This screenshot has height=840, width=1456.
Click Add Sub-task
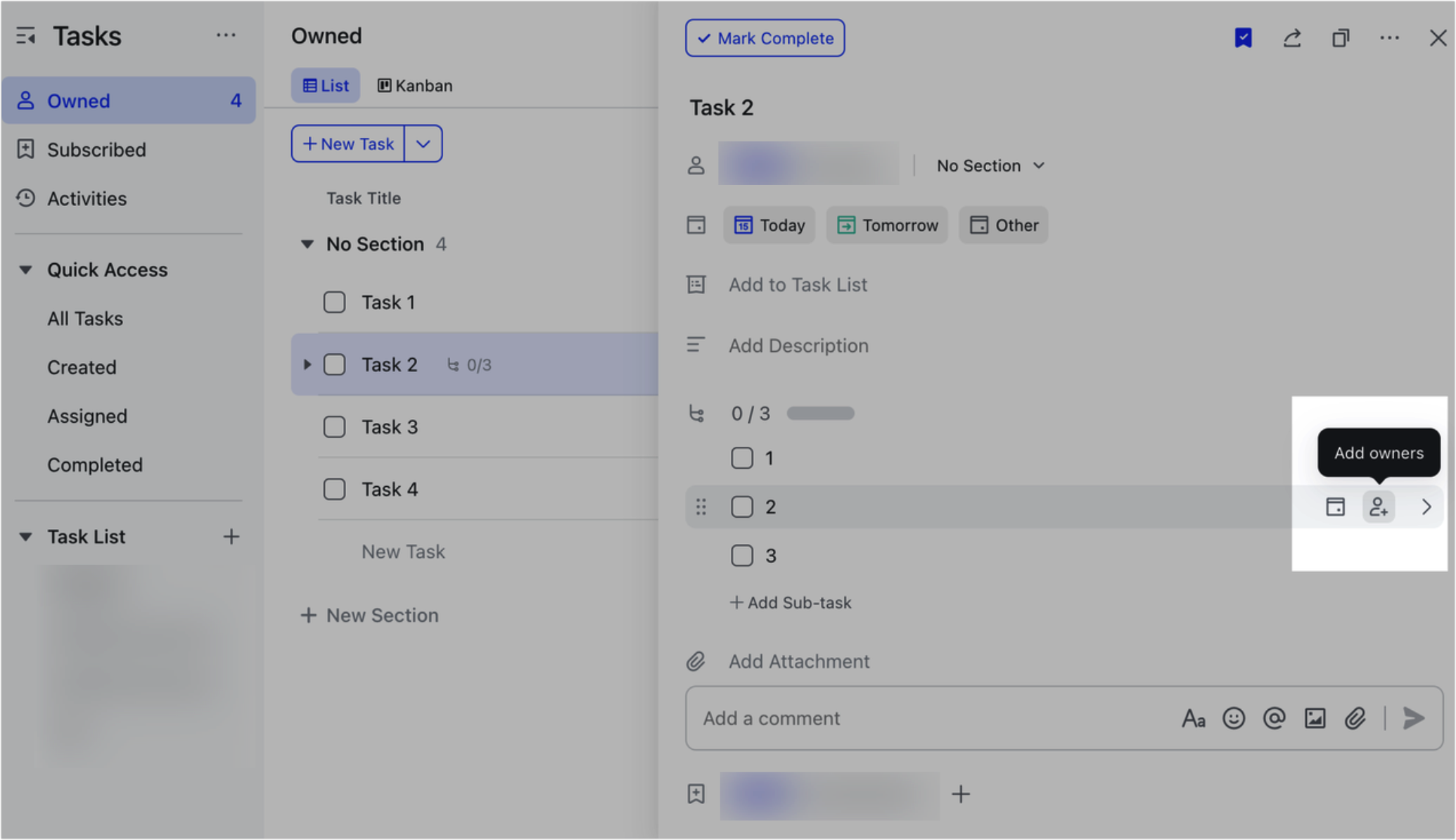[x=791, y=602]
